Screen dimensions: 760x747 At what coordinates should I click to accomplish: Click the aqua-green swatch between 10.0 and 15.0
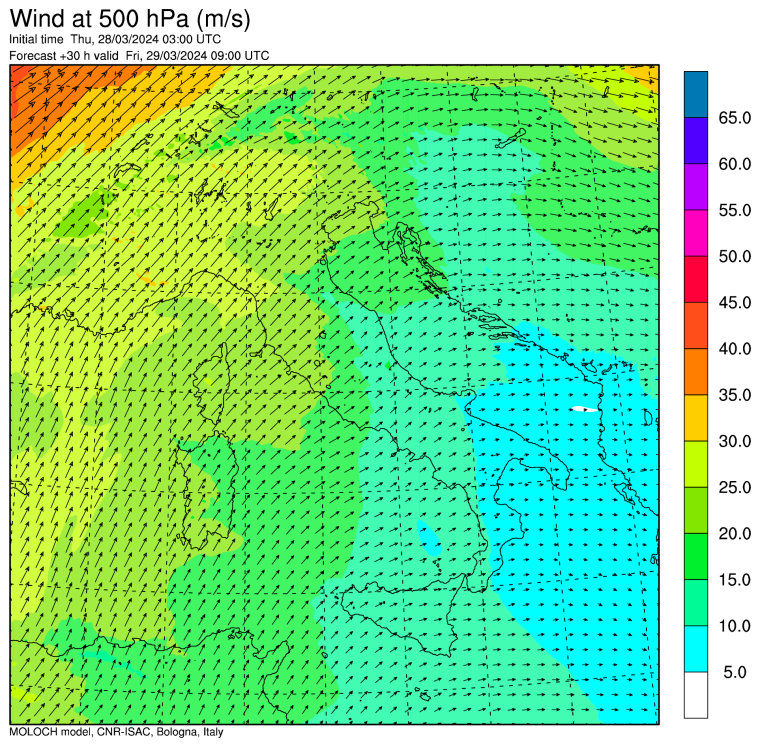696,603
